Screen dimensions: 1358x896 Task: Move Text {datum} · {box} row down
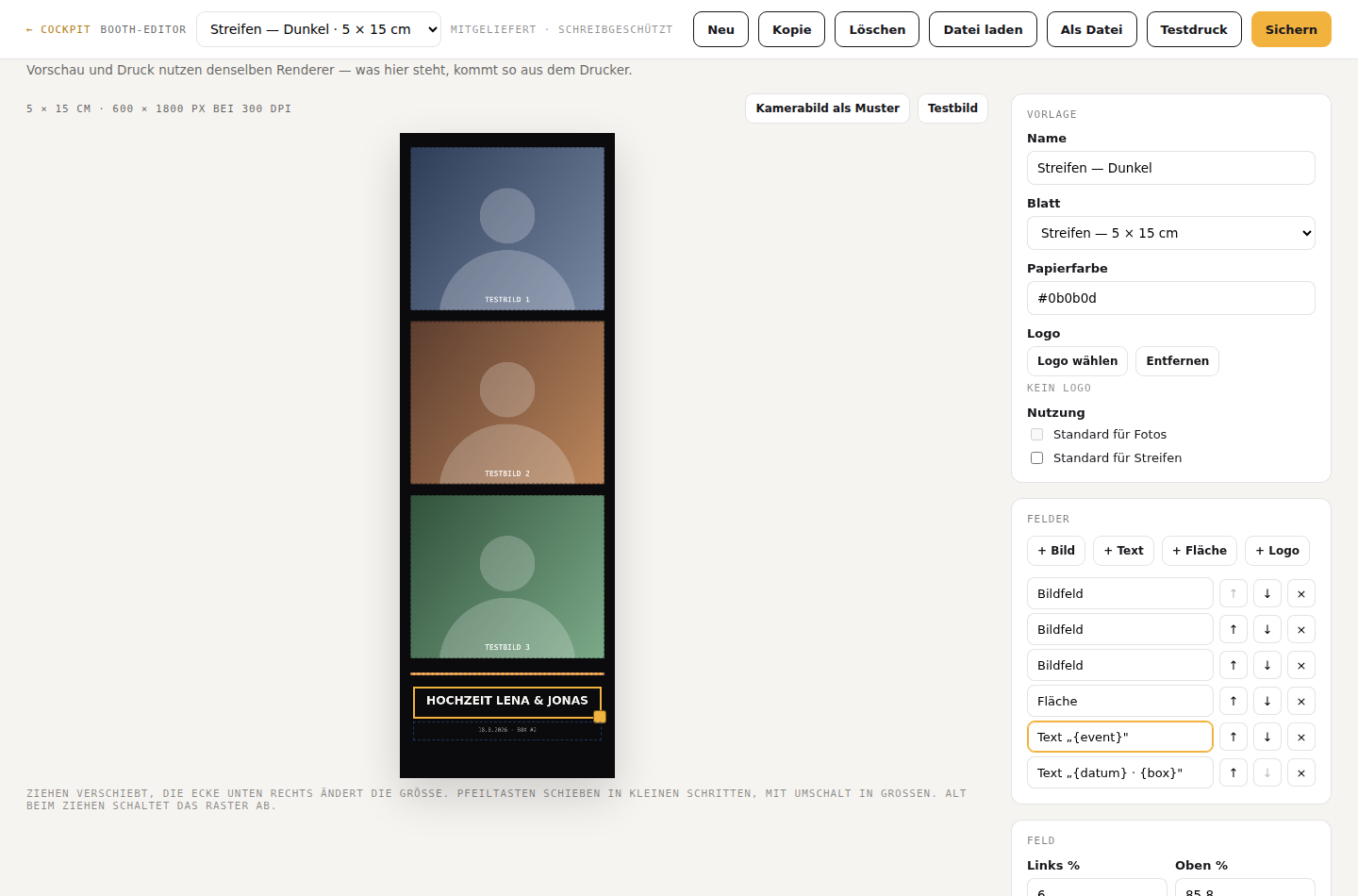click(1267, 772)
